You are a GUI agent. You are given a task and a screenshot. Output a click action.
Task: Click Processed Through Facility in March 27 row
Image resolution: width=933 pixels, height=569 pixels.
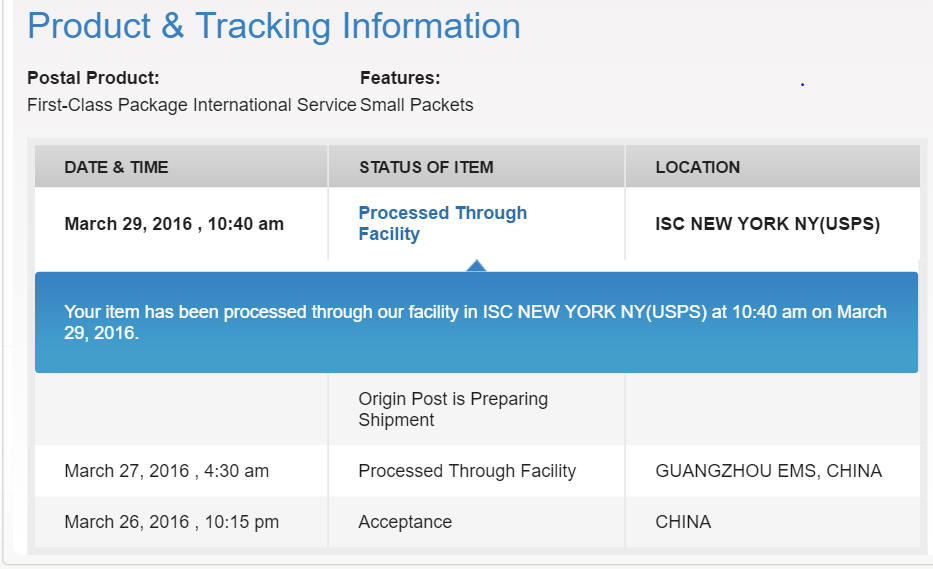[x=467, y=471]
